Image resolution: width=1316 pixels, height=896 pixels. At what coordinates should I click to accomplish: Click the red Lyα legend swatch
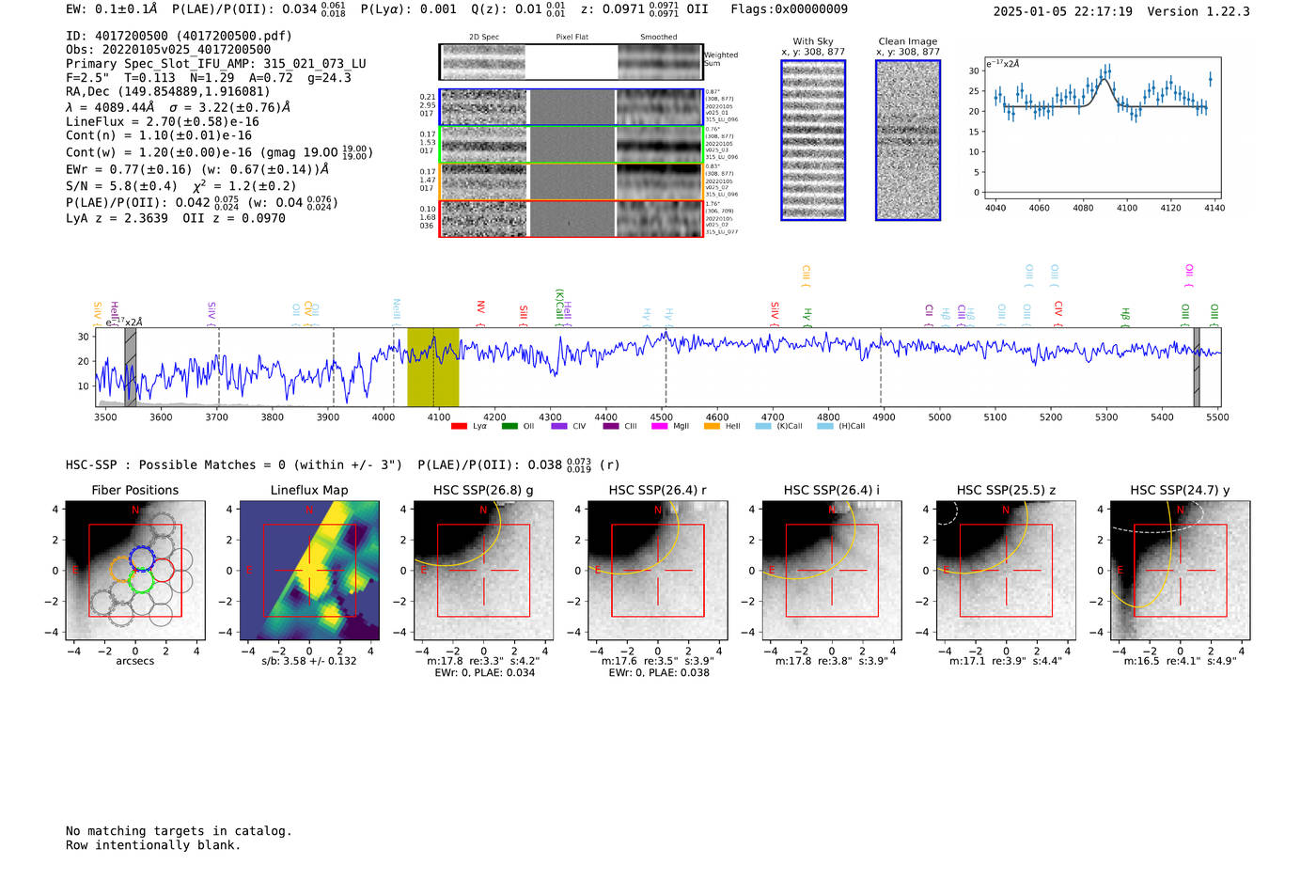(x=459, y=426)
